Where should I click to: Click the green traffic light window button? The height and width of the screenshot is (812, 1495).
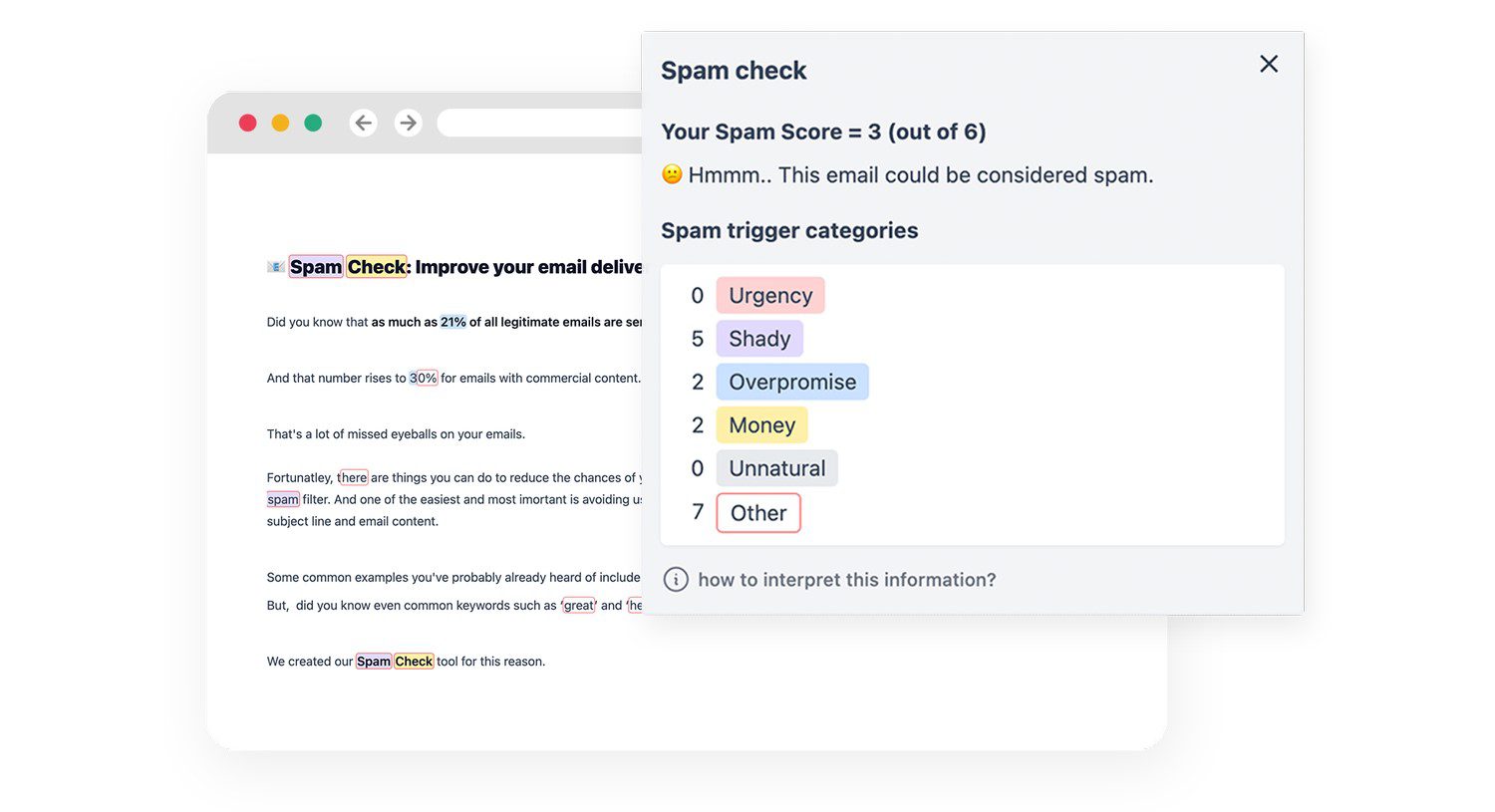[312, 122]
